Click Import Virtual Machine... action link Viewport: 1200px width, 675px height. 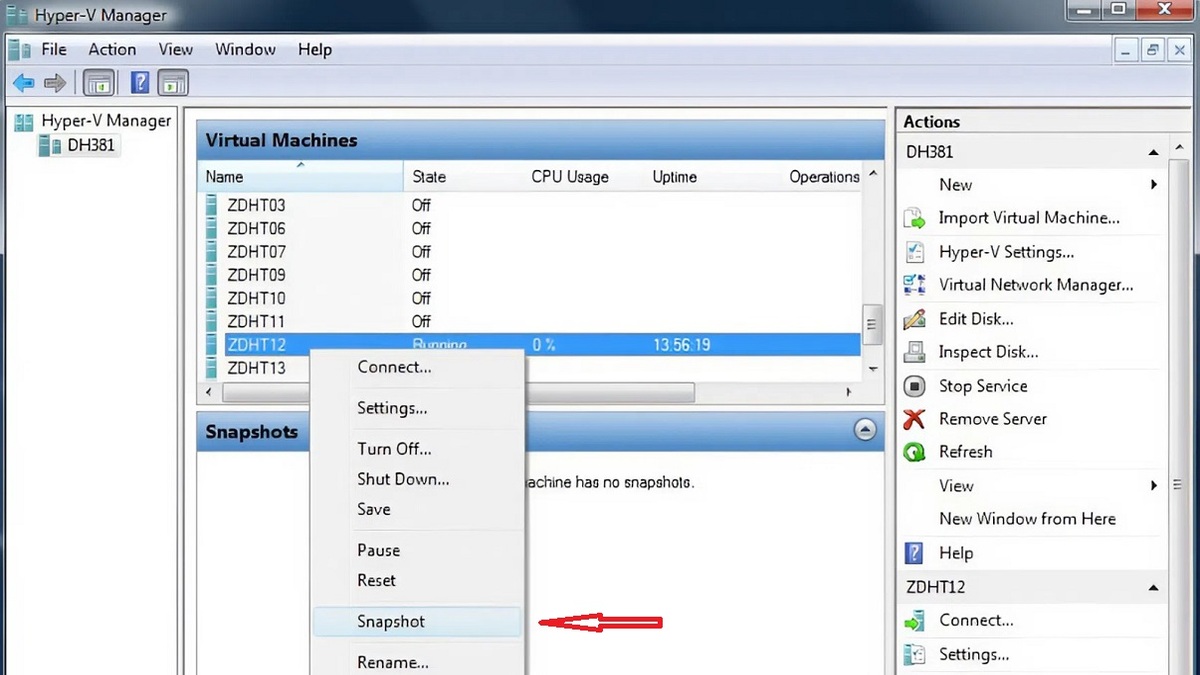(1029, 218)
